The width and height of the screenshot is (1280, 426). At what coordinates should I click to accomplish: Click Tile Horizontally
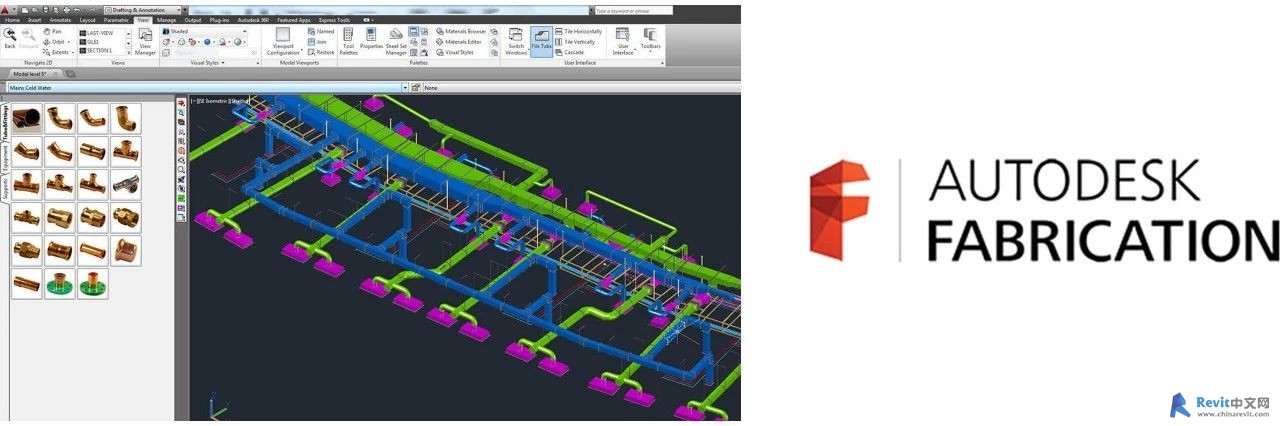[578, 31]
